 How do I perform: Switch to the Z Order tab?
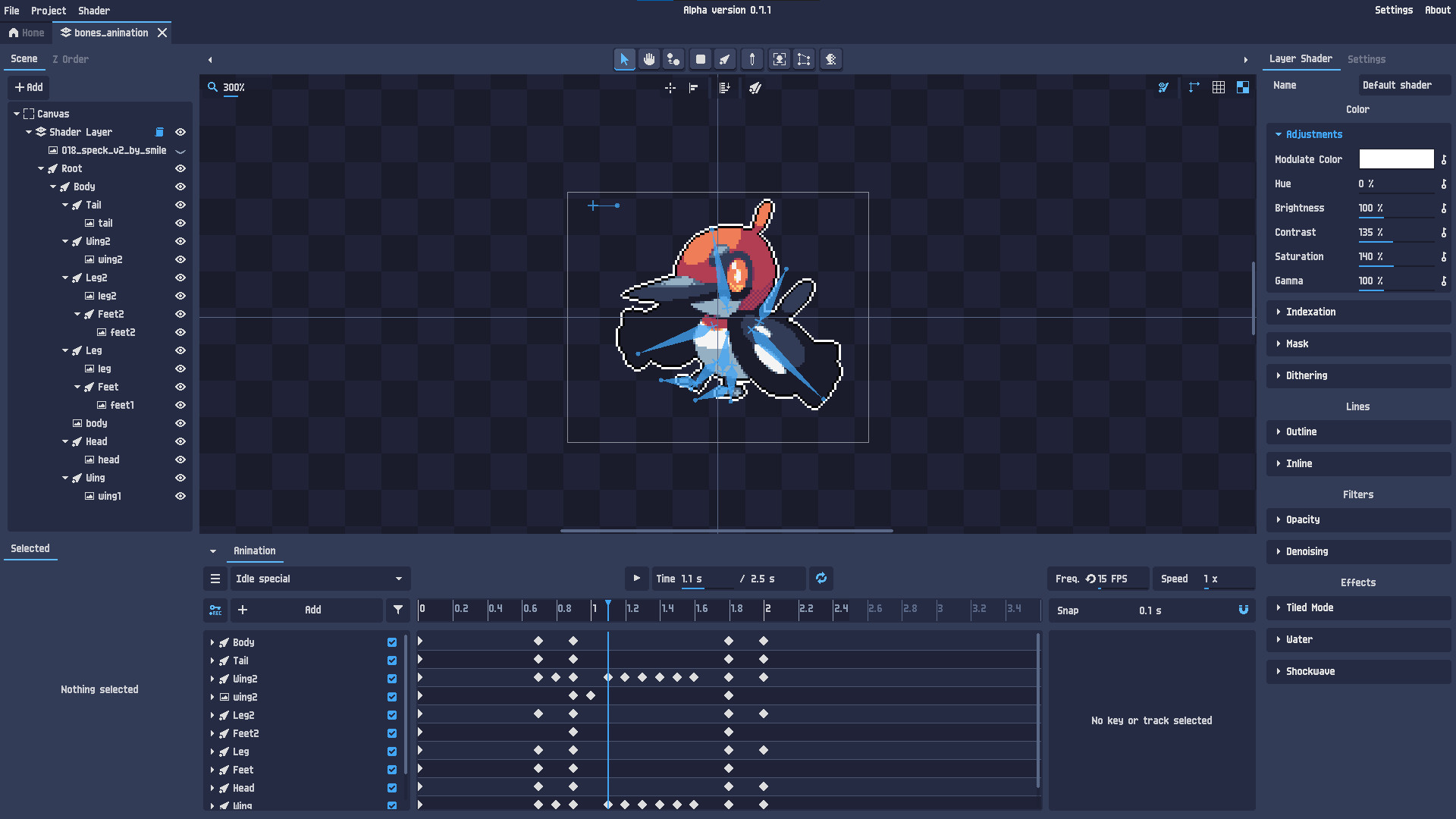click(70, 58)
